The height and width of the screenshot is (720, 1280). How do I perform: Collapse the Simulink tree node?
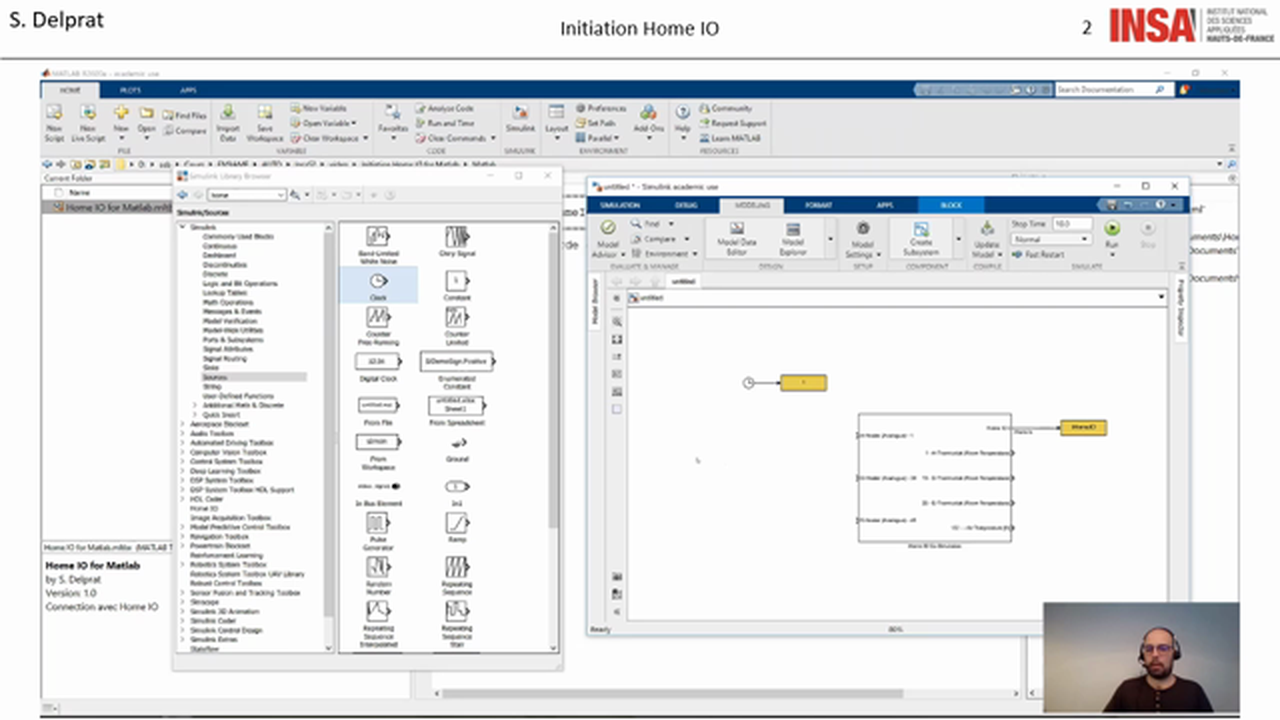181,227
